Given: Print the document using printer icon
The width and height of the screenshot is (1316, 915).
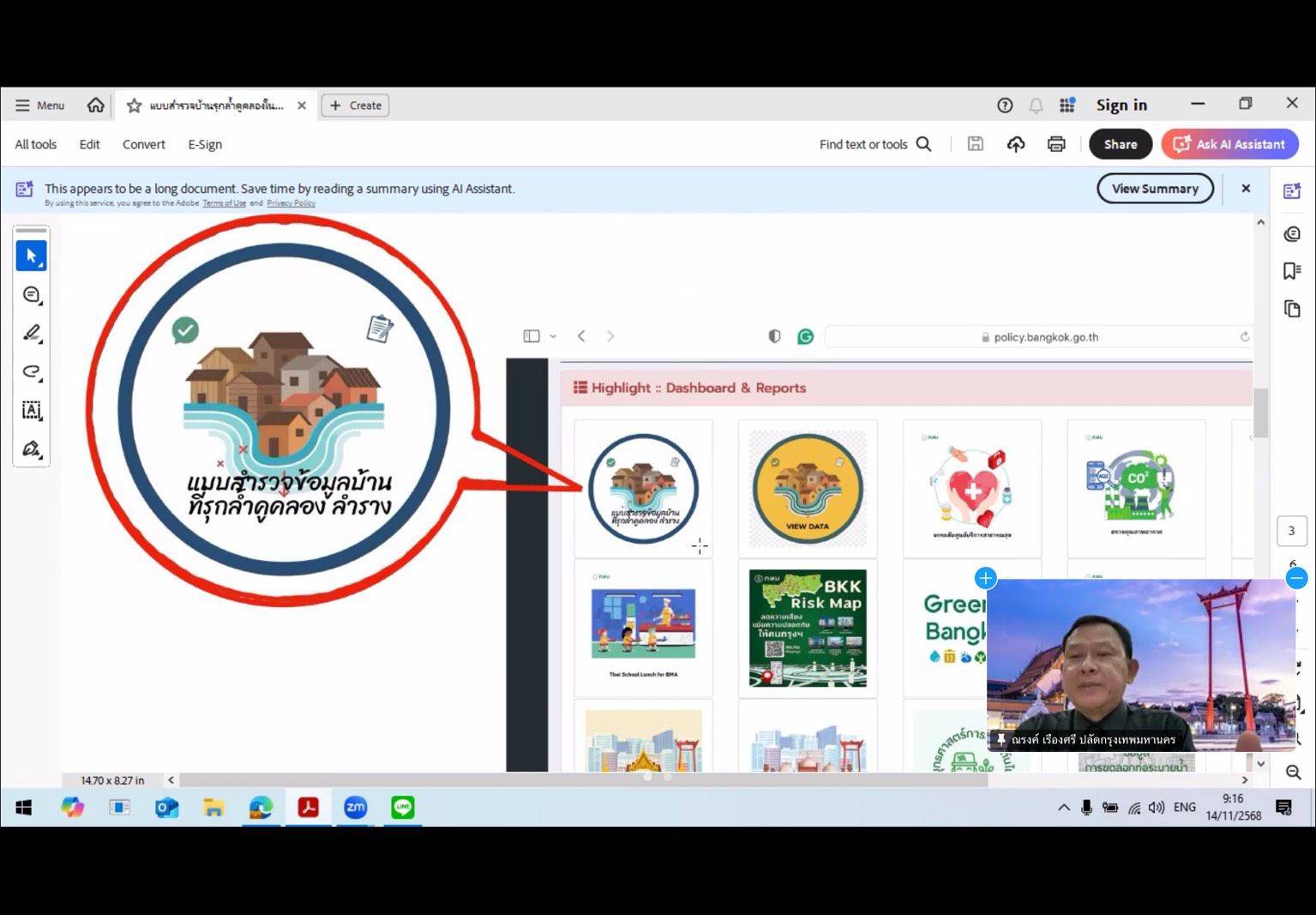Looking at the screenshot, I should pos(1056,144).
